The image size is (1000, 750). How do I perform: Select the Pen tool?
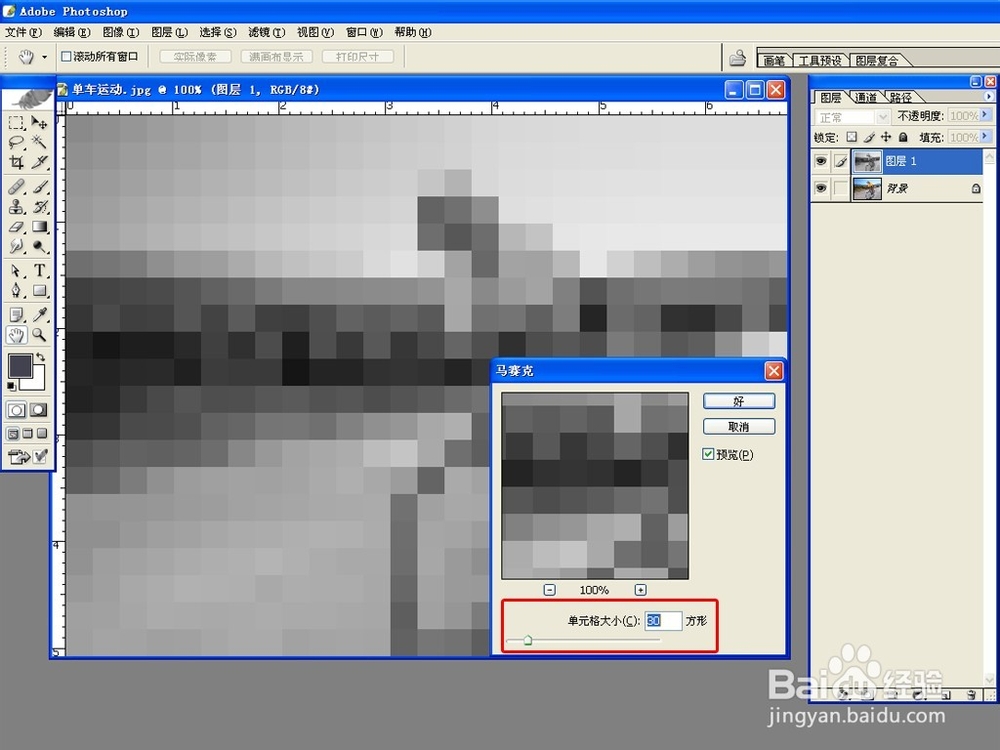(x=17, y=291)
